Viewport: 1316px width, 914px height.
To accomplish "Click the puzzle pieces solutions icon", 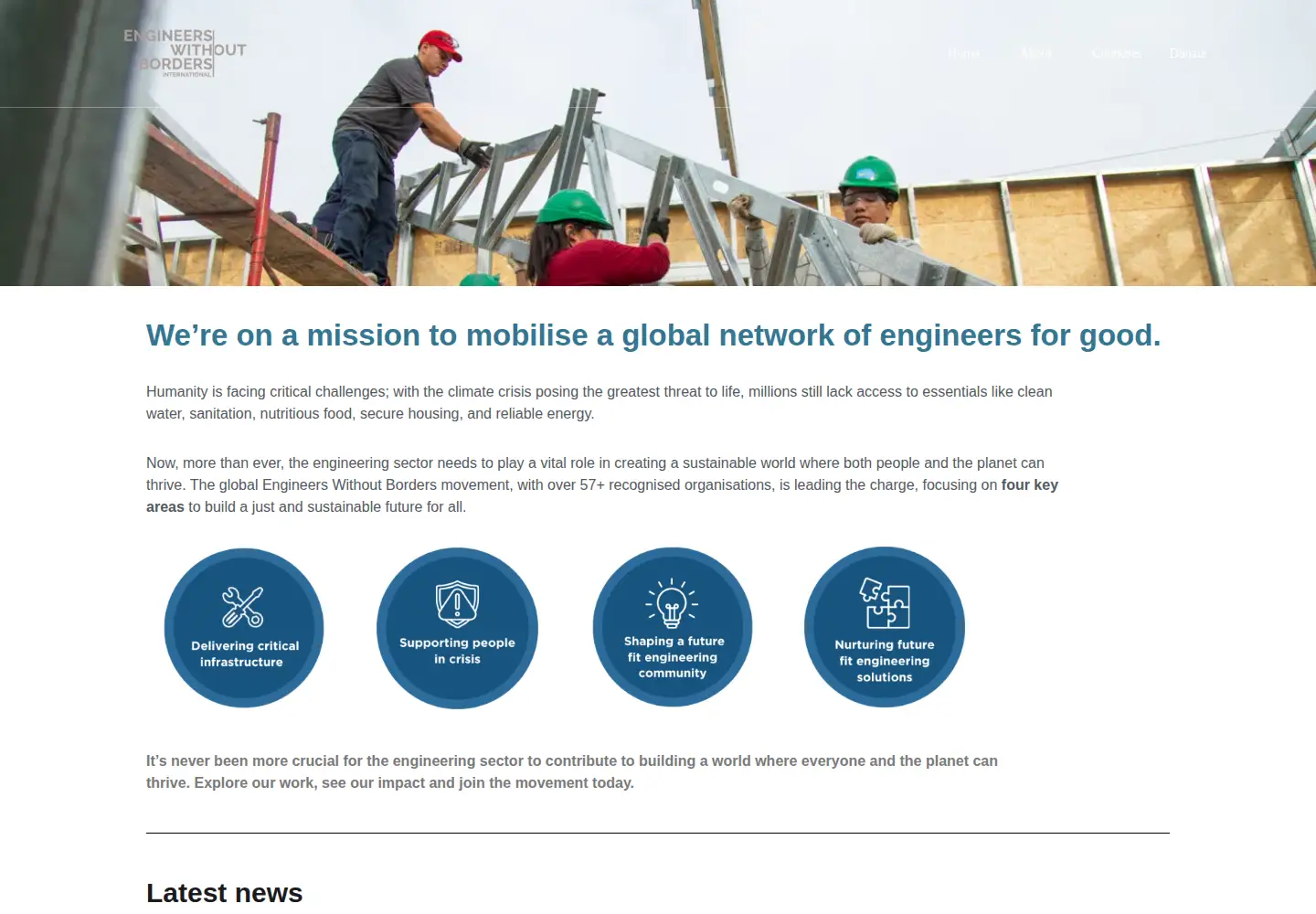I will 885,603.
